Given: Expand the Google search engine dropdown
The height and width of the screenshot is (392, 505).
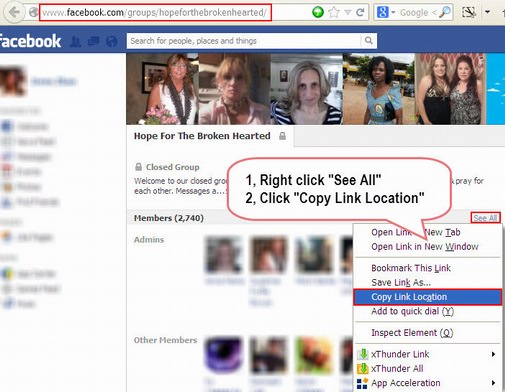Looking at the screenshot, I should coord(393,13).
